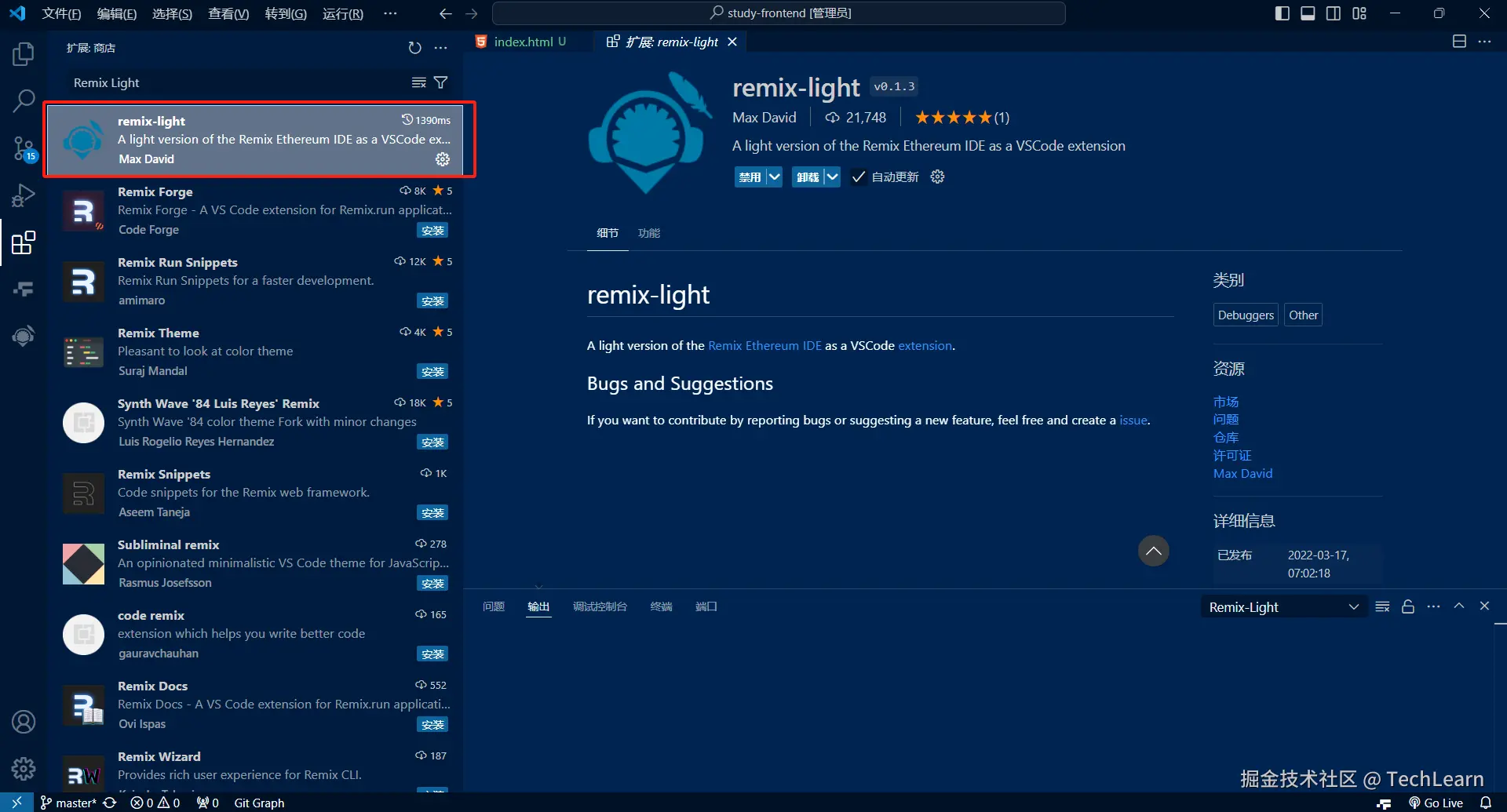The height and width of the screenshot is (812, 1507).
Task: Open the 文件(F) menu
Action: [61, 13]
